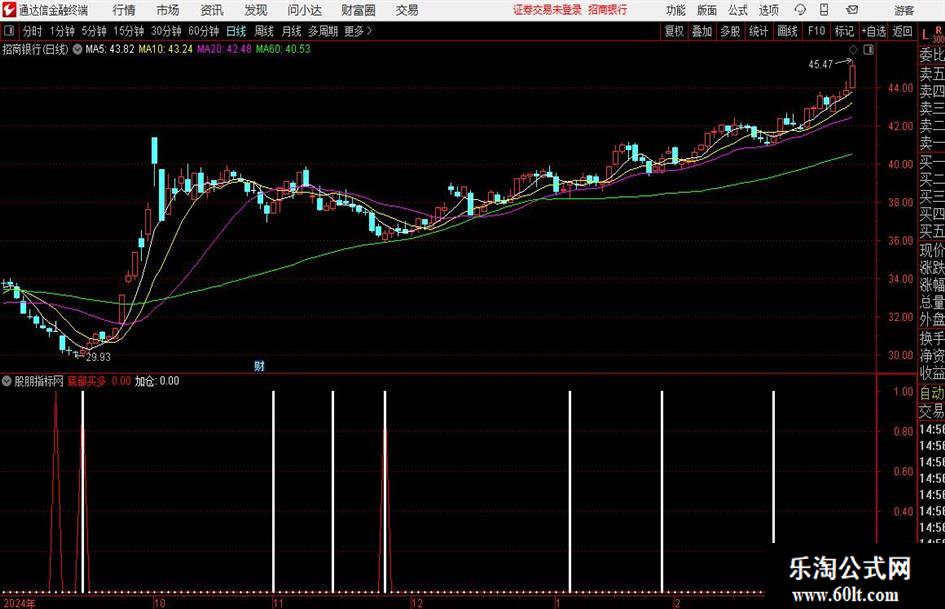Viewport: 945px width, 609px height.
Task: Open the 行情 menu
Action: click(x=124, y=10)
